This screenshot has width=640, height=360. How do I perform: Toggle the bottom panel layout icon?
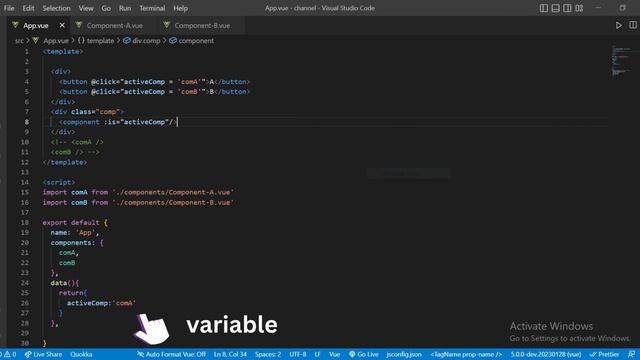(x=556, y=8)
